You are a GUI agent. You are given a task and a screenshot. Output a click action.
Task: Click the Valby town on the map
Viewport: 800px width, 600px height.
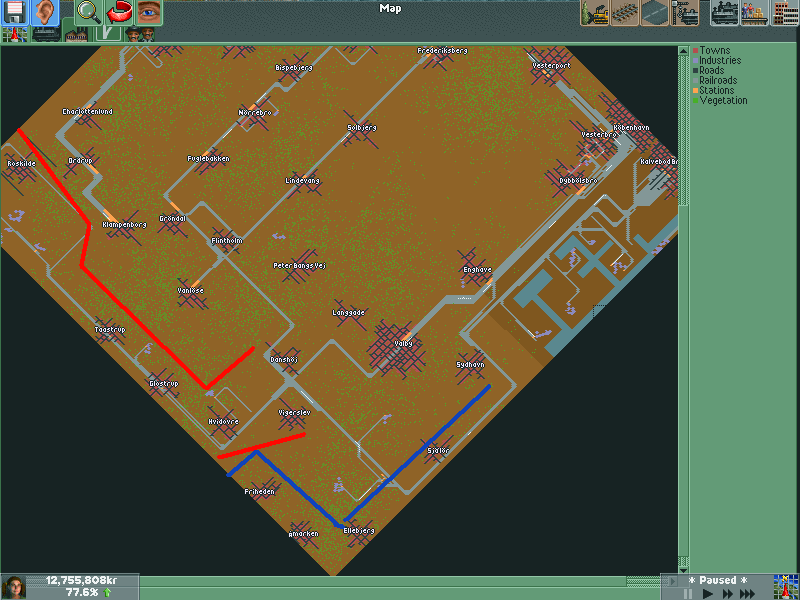click(403, 344)
